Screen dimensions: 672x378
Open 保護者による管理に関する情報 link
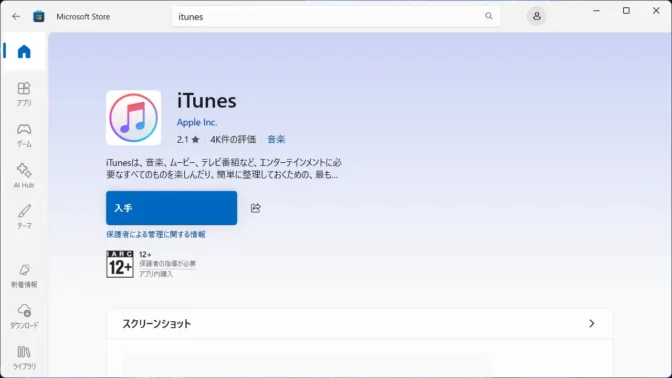pos(156,234)
